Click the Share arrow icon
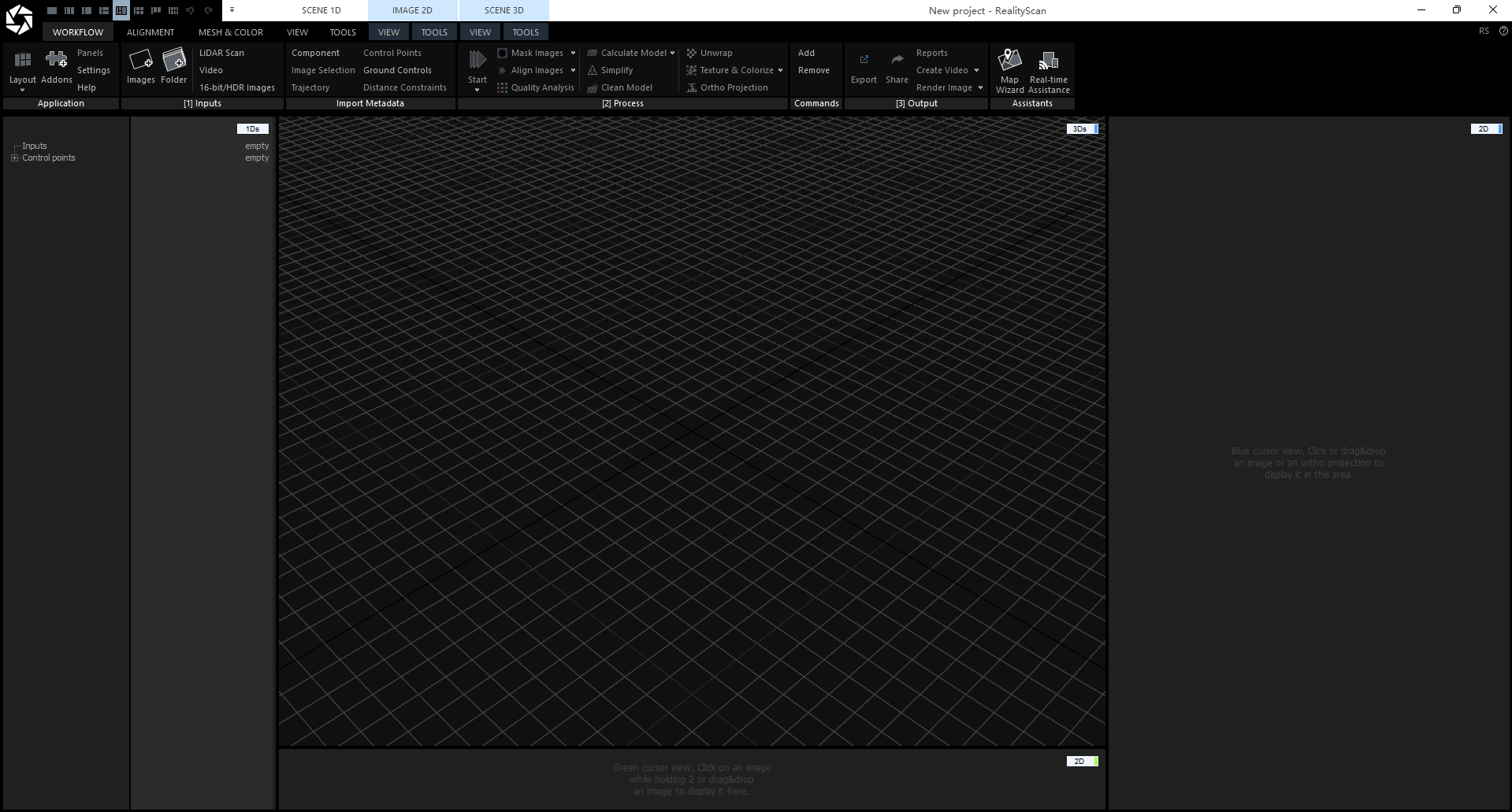The image size is (1512, 812). click(897, 60)
